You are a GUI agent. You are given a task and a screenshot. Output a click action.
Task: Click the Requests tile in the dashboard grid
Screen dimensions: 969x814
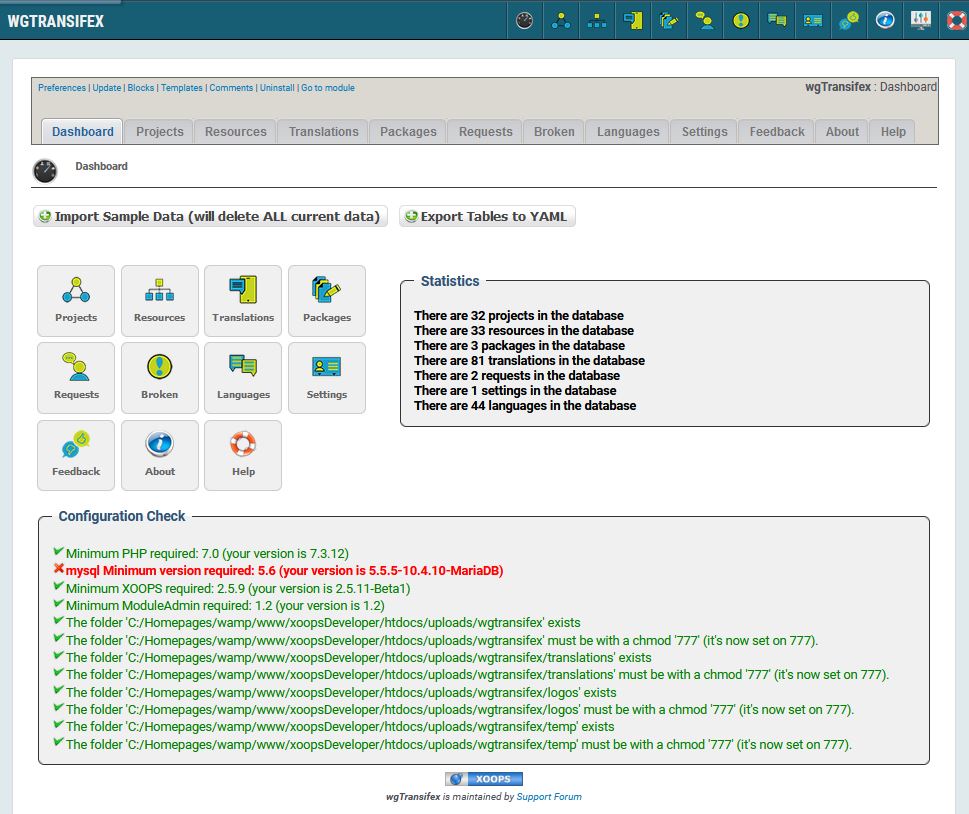(76, 377)
